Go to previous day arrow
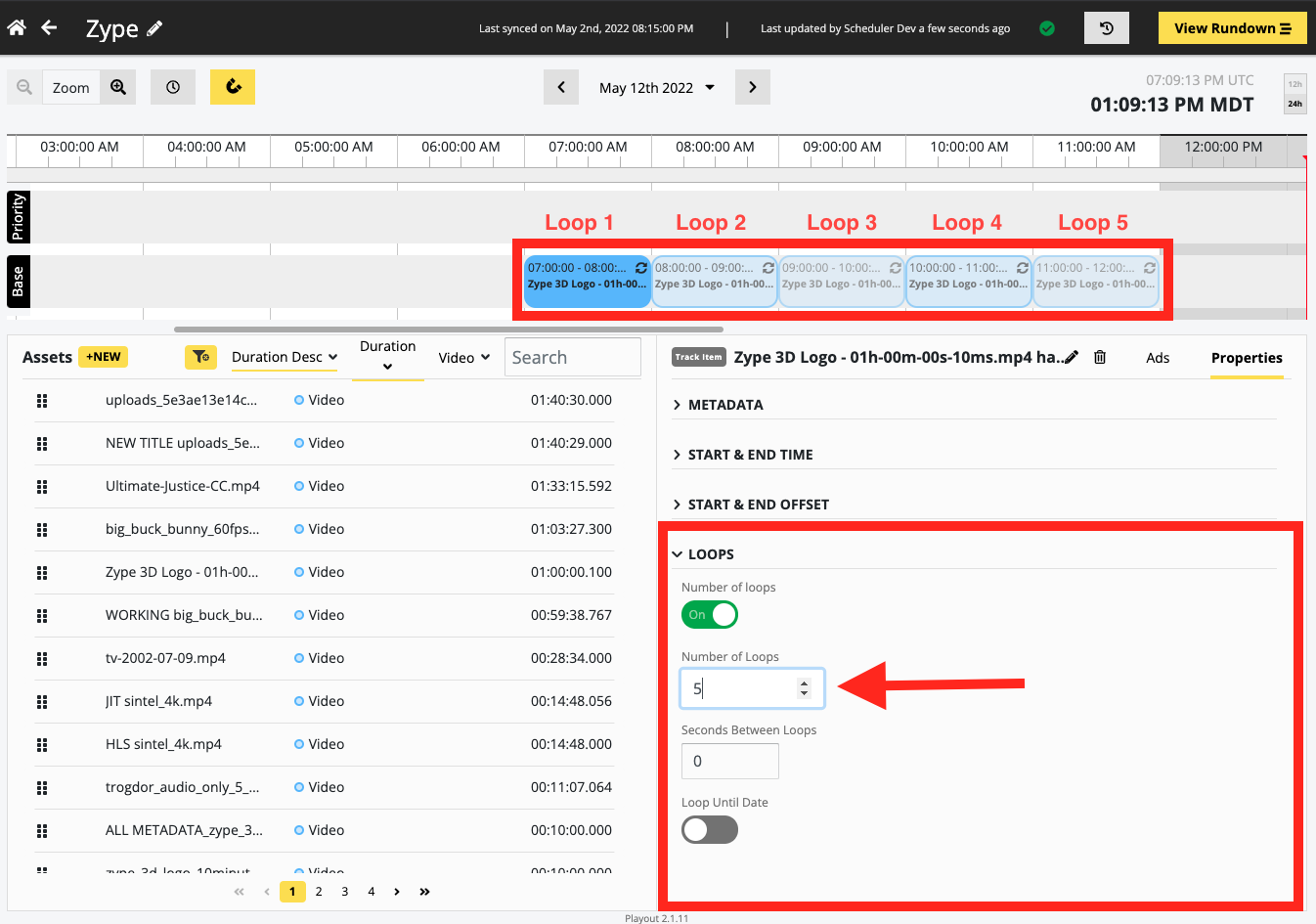Image resolution: width=1316 pixels, height=924 pixels. pyautogui.click(x=561, y=87)
